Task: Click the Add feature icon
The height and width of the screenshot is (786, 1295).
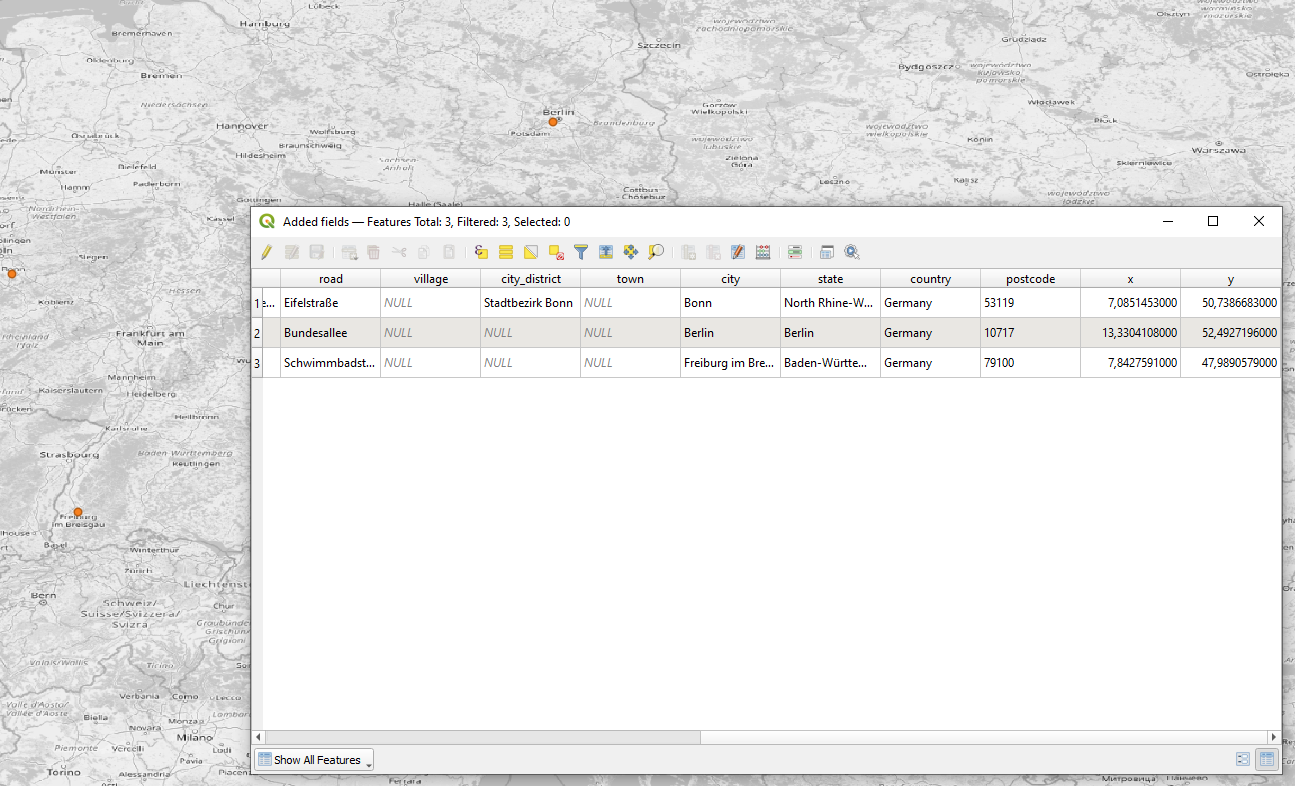Action: [349, 252]
